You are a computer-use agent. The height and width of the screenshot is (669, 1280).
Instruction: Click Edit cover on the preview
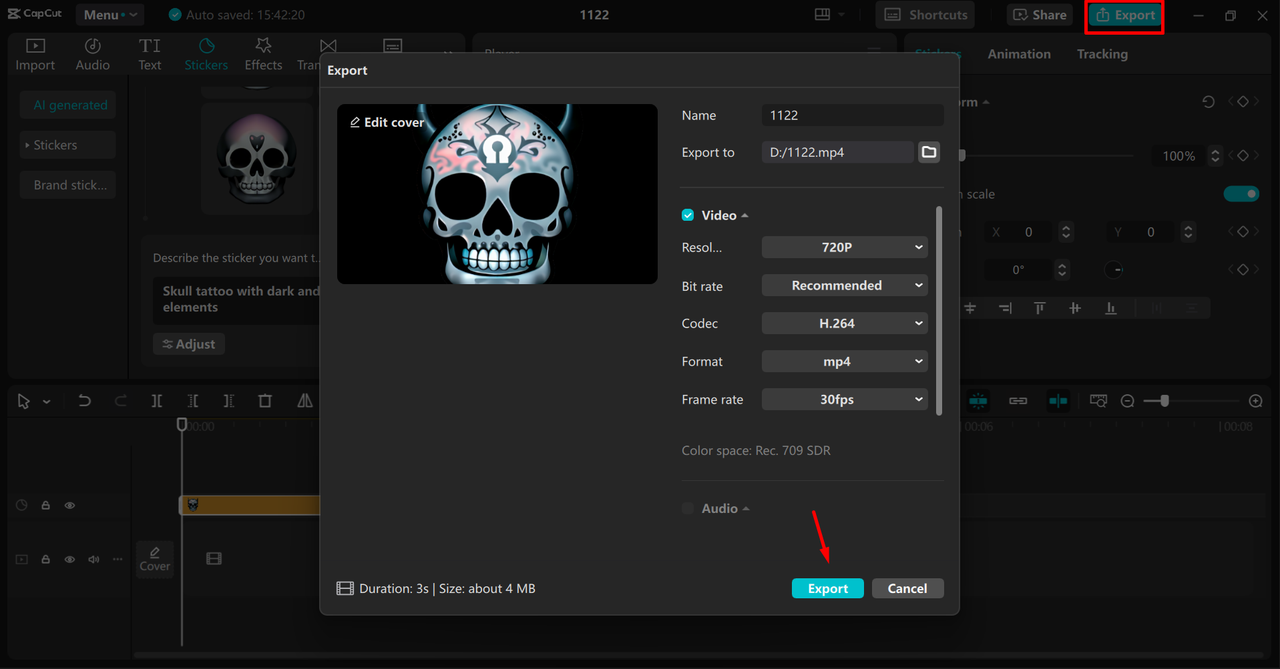tap(387, 122)
